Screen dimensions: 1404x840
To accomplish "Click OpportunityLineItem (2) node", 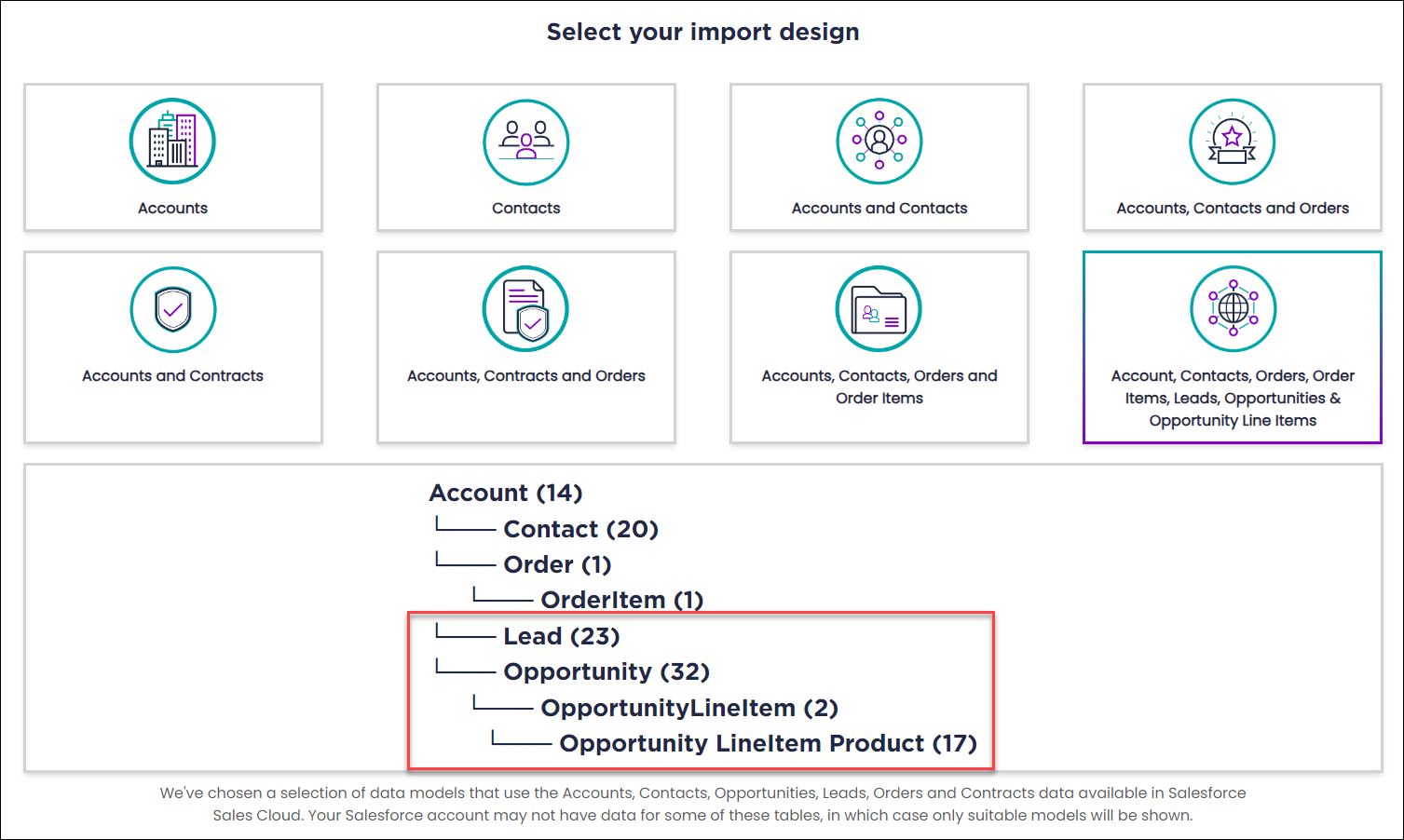I will pyautogui.click(x=689, y=708).
